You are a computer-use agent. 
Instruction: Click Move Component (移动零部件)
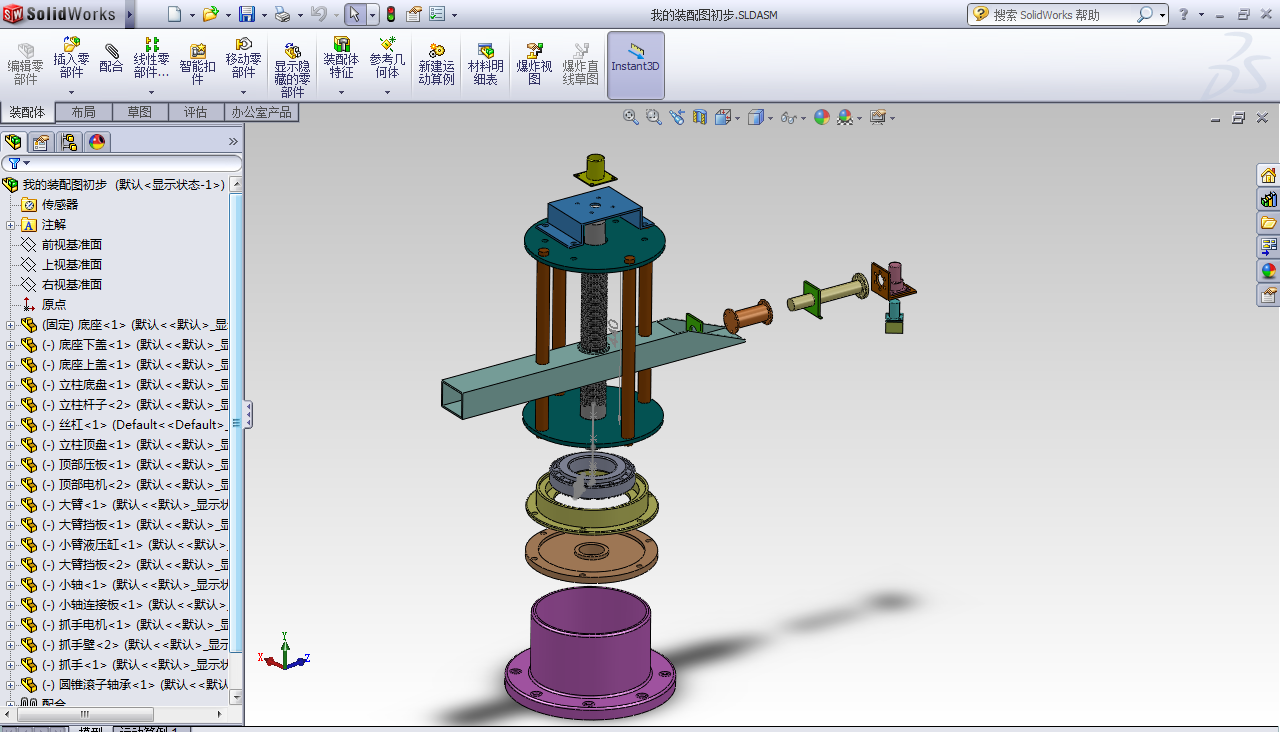point(243,59)
